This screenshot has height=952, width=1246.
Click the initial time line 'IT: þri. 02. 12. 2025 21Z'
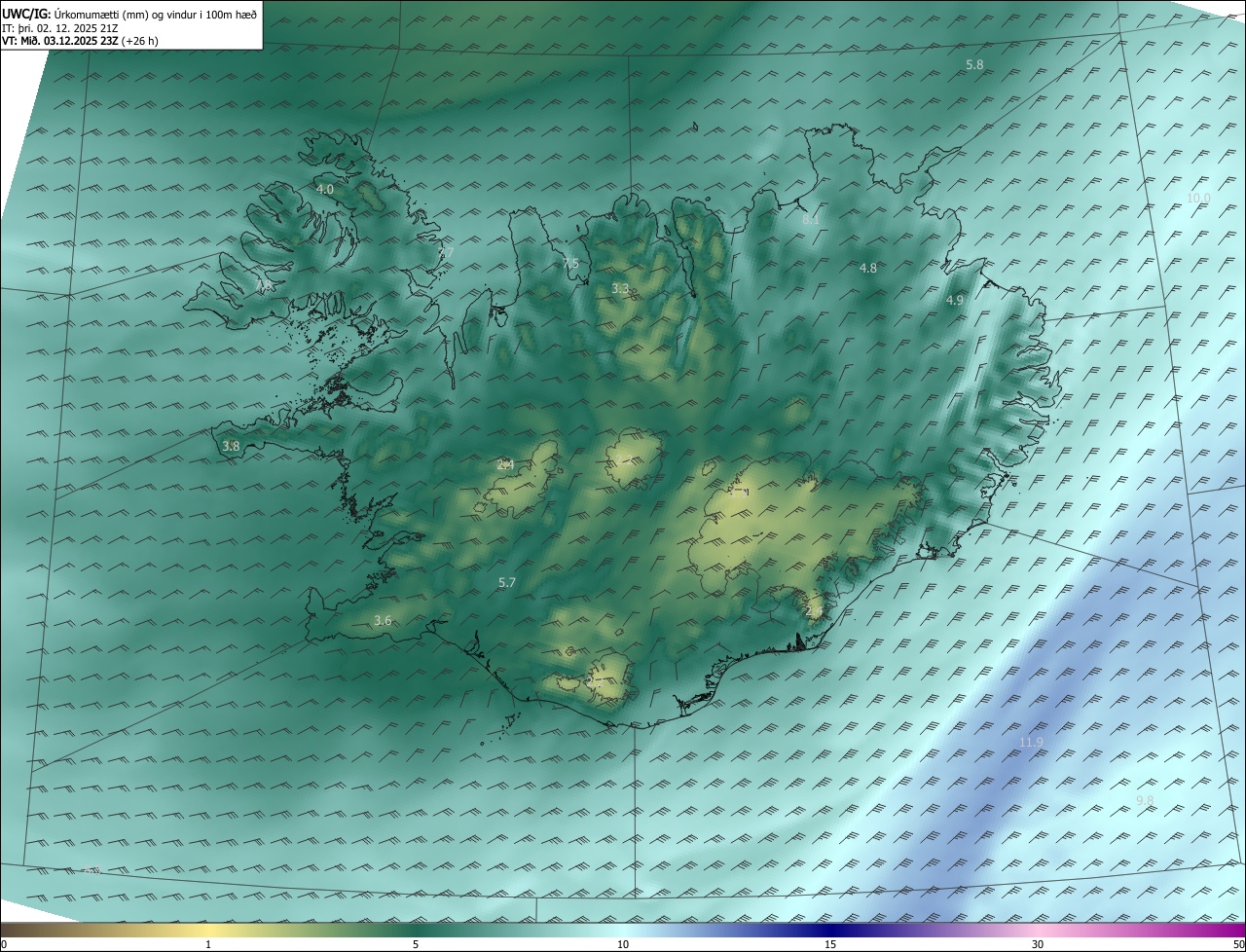click(60, 28)
